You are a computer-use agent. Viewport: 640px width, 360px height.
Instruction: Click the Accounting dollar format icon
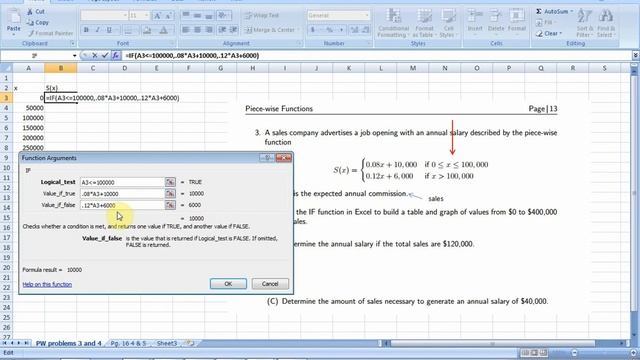[313, 30]
